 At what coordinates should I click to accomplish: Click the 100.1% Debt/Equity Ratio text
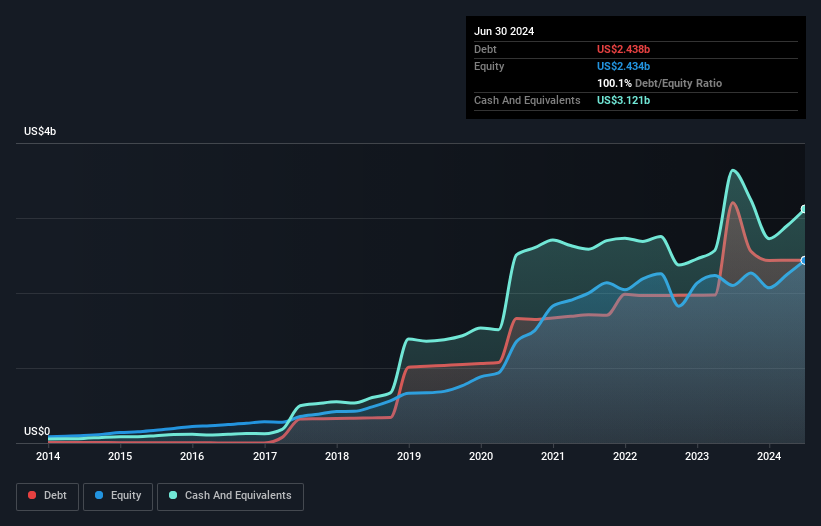click(659, 83)
